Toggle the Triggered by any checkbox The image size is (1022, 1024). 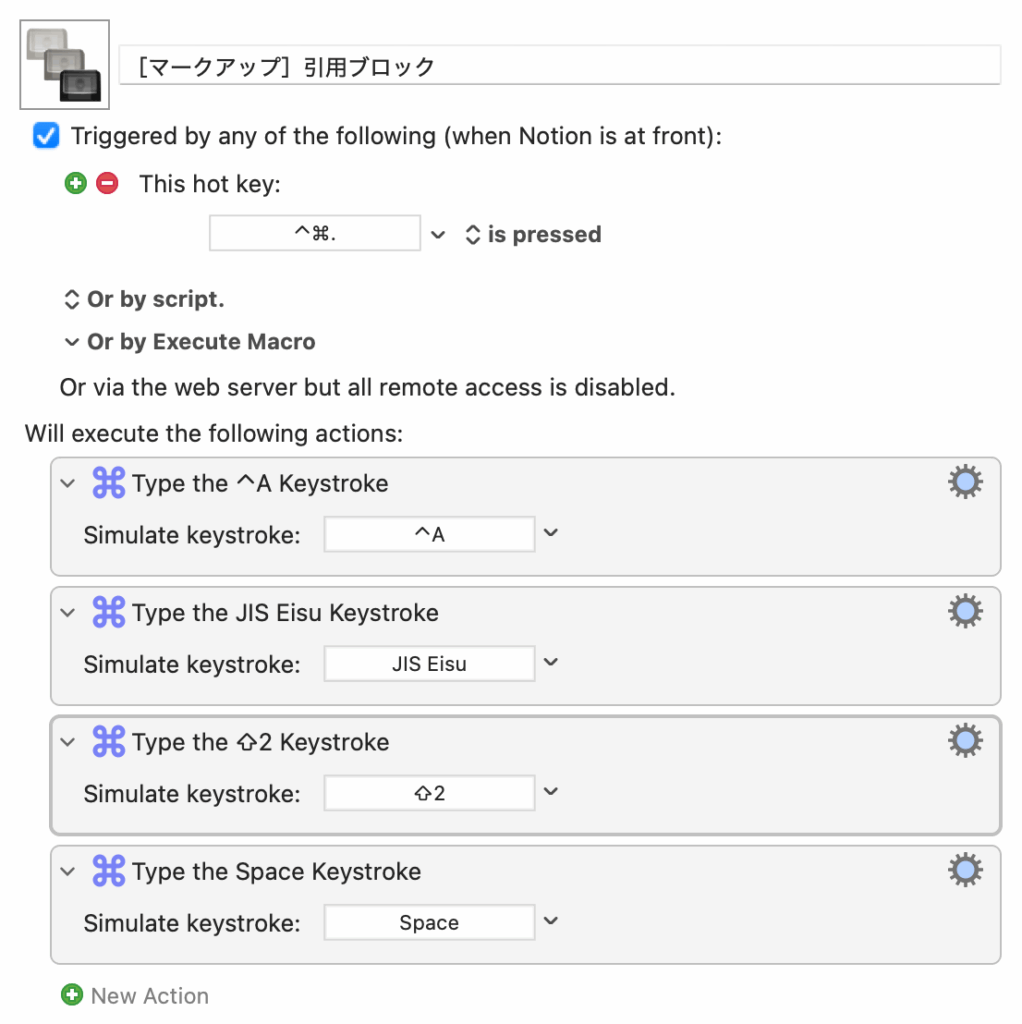click(x=46, y=136)
